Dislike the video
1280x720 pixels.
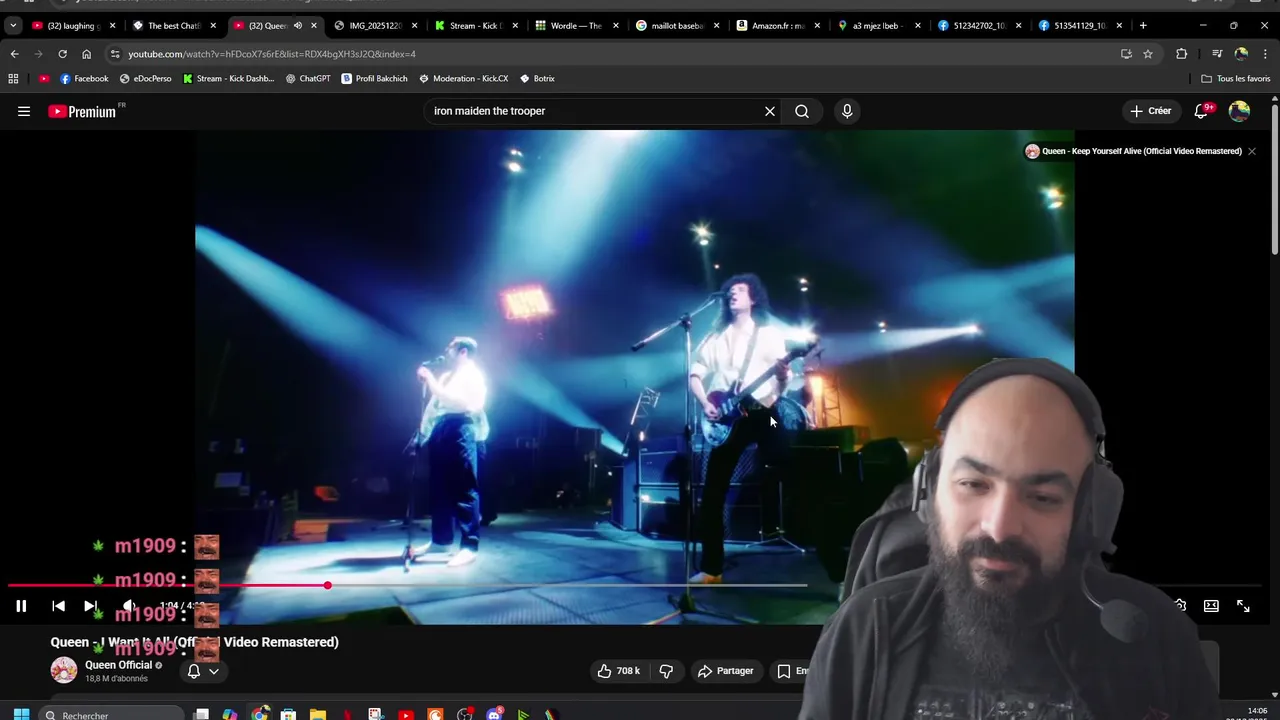click(x=666, y=671)
